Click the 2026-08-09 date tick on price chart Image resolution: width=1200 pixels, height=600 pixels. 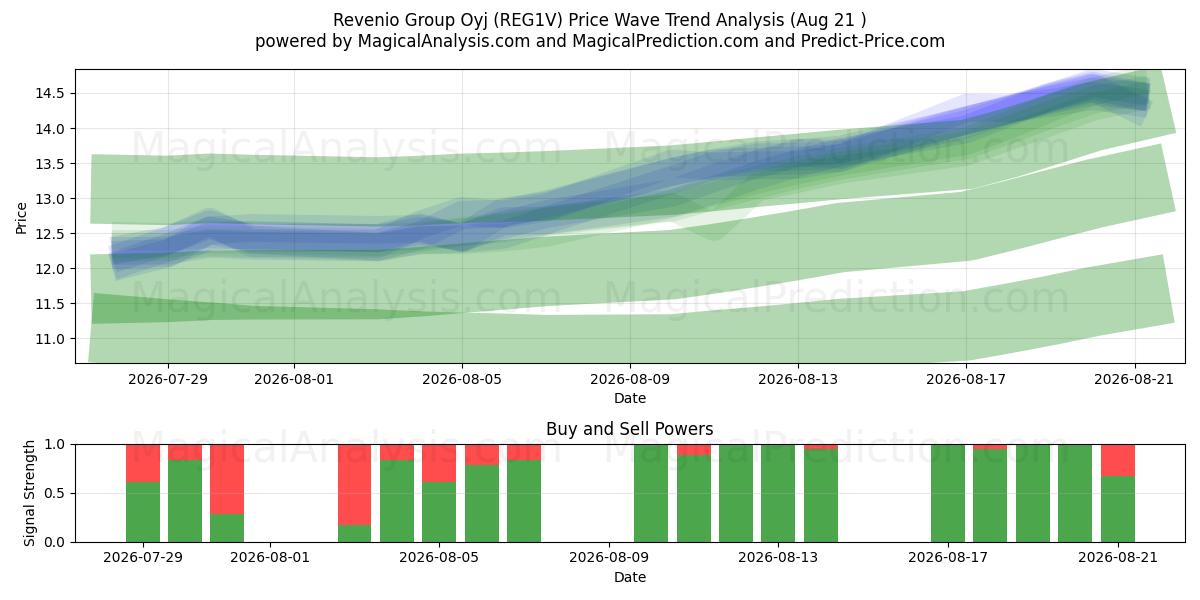(x=630, y=378)
